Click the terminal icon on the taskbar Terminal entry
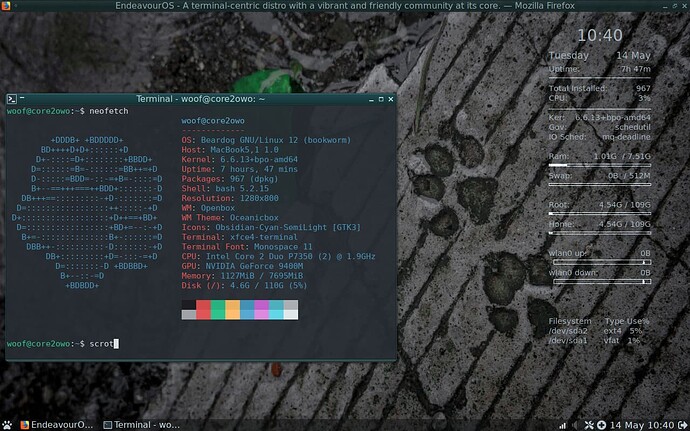The image size is (690, 431). (105, 423)
